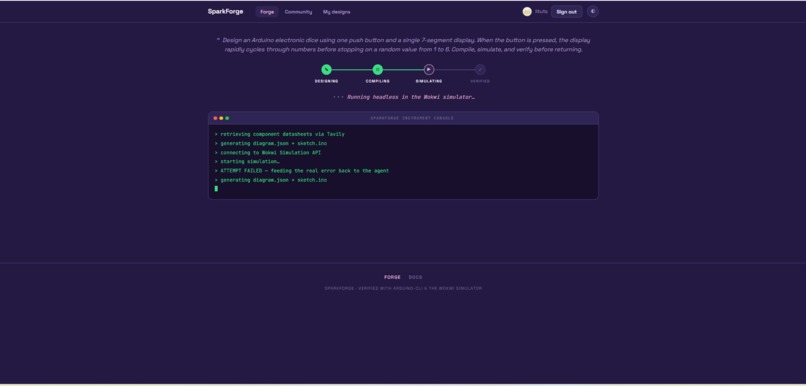Screen dimensions: 806x386
Task: Click 'starting simulation…' console line
Action: [247, 161]
